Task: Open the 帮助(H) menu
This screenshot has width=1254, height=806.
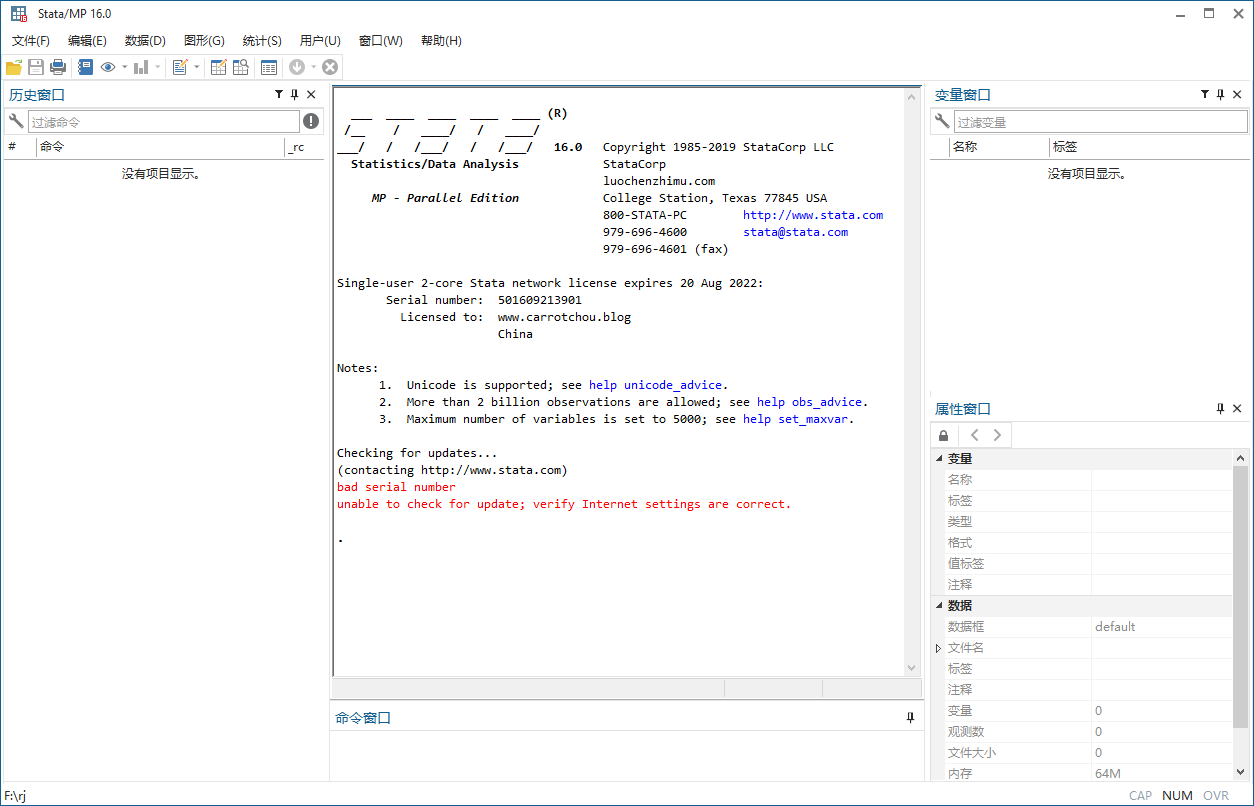Action: [x=441, y=41]
